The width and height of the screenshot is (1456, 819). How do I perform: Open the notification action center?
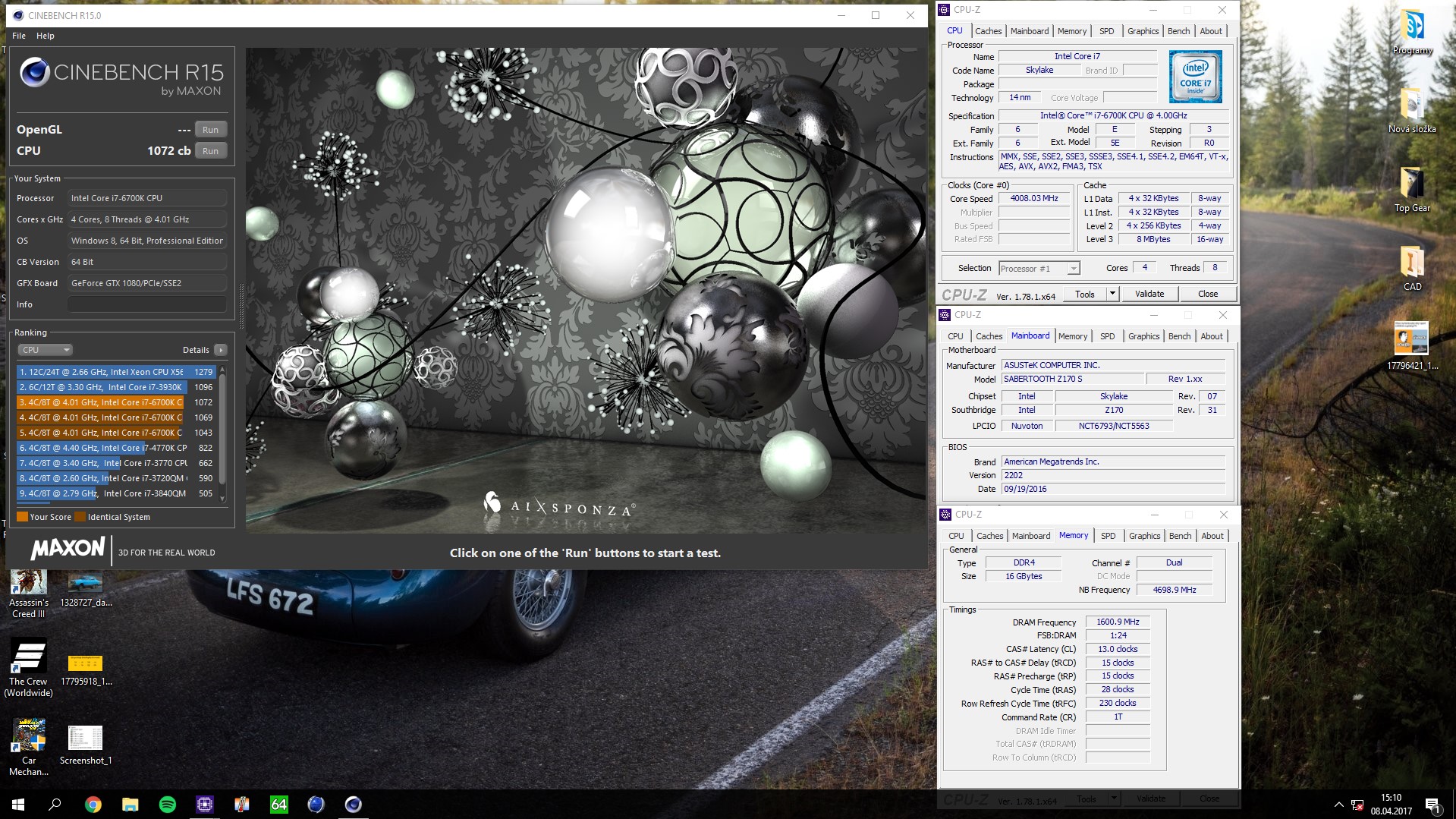(1432, 805)
